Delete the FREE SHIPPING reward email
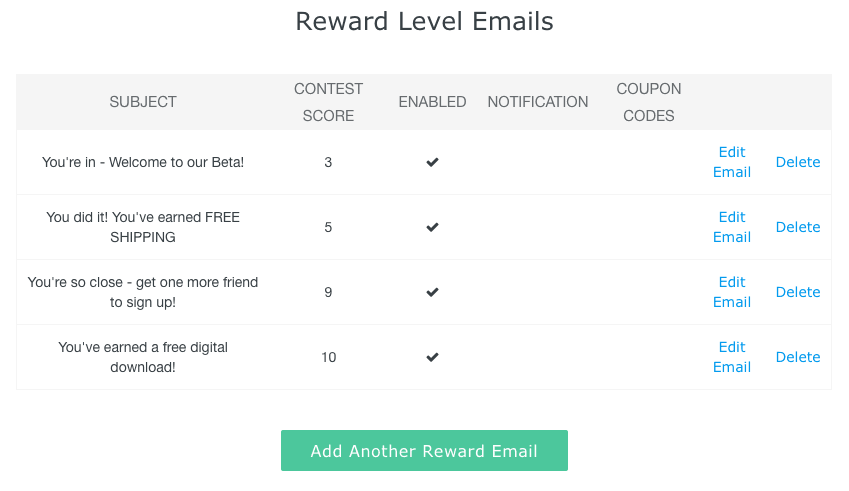 [x=798, y=227]
